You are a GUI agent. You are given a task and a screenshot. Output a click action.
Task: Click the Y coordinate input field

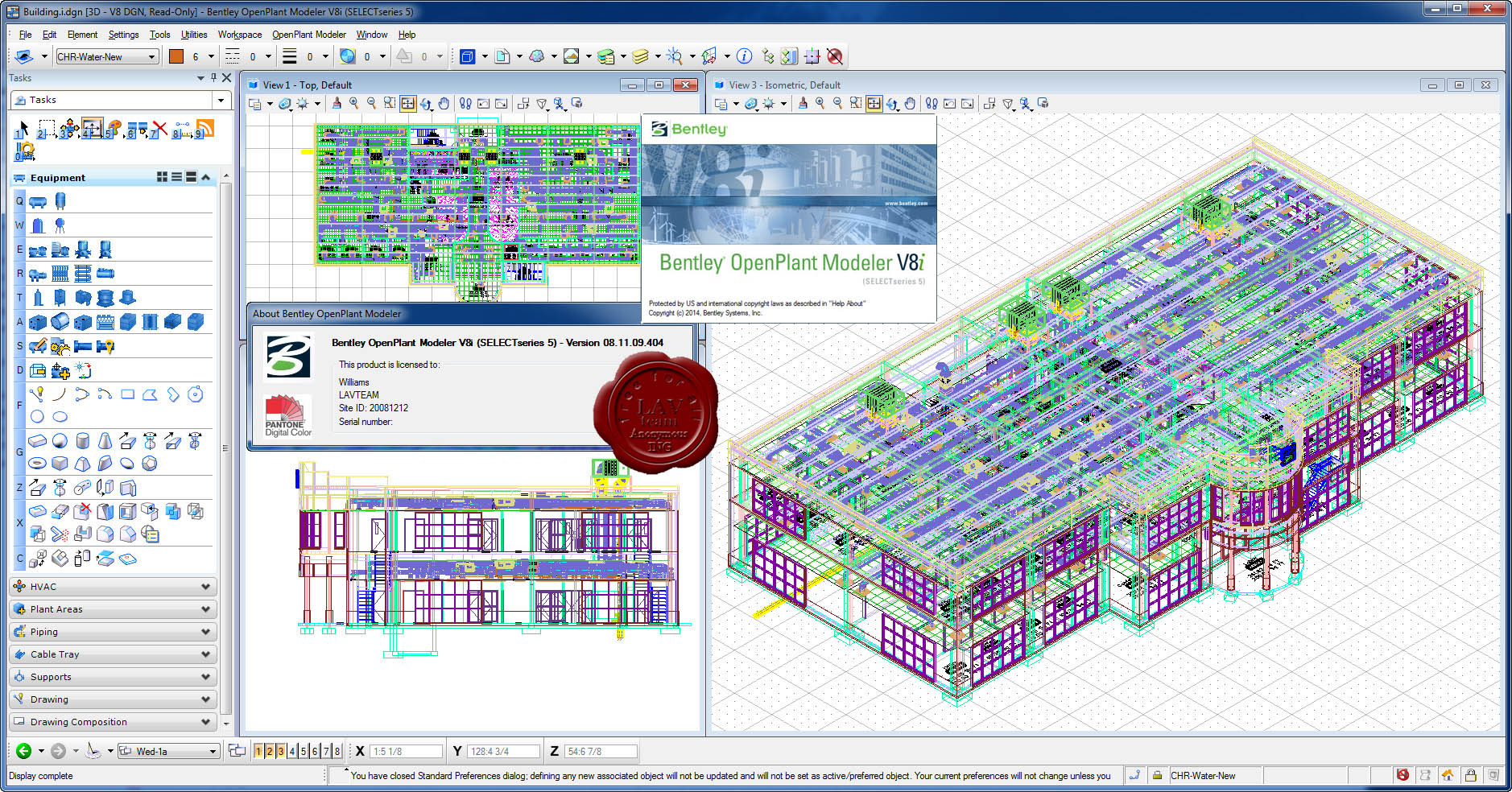(503, 751)
